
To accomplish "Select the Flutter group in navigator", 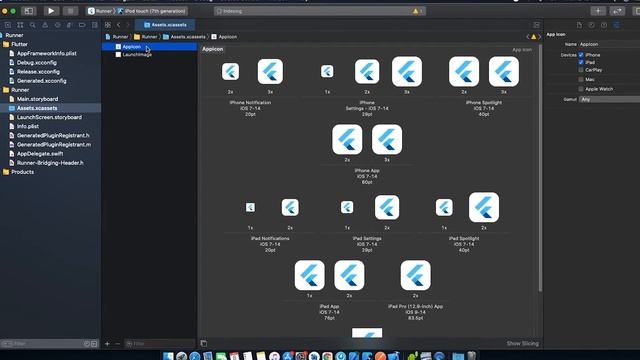I will pos(19,44).
